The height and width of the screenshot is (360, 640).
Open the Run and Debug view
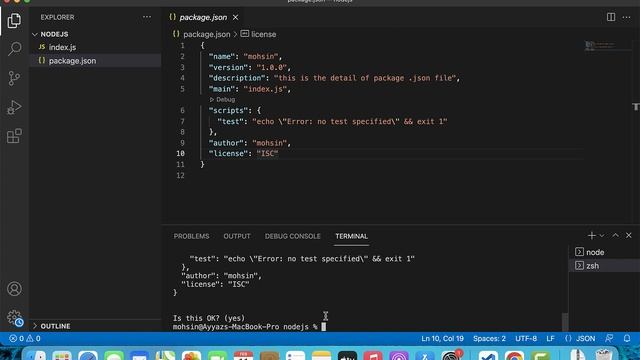tap(14, 107)
